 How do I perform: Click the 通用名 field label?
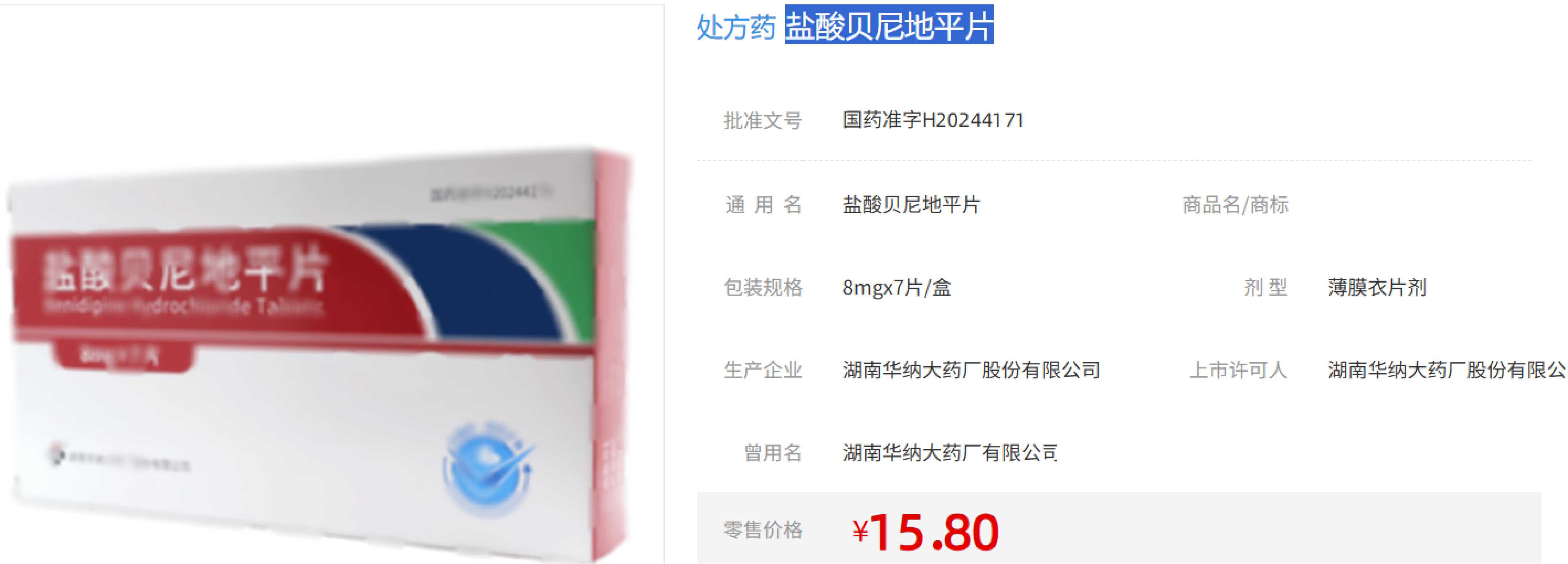[763, 204]
